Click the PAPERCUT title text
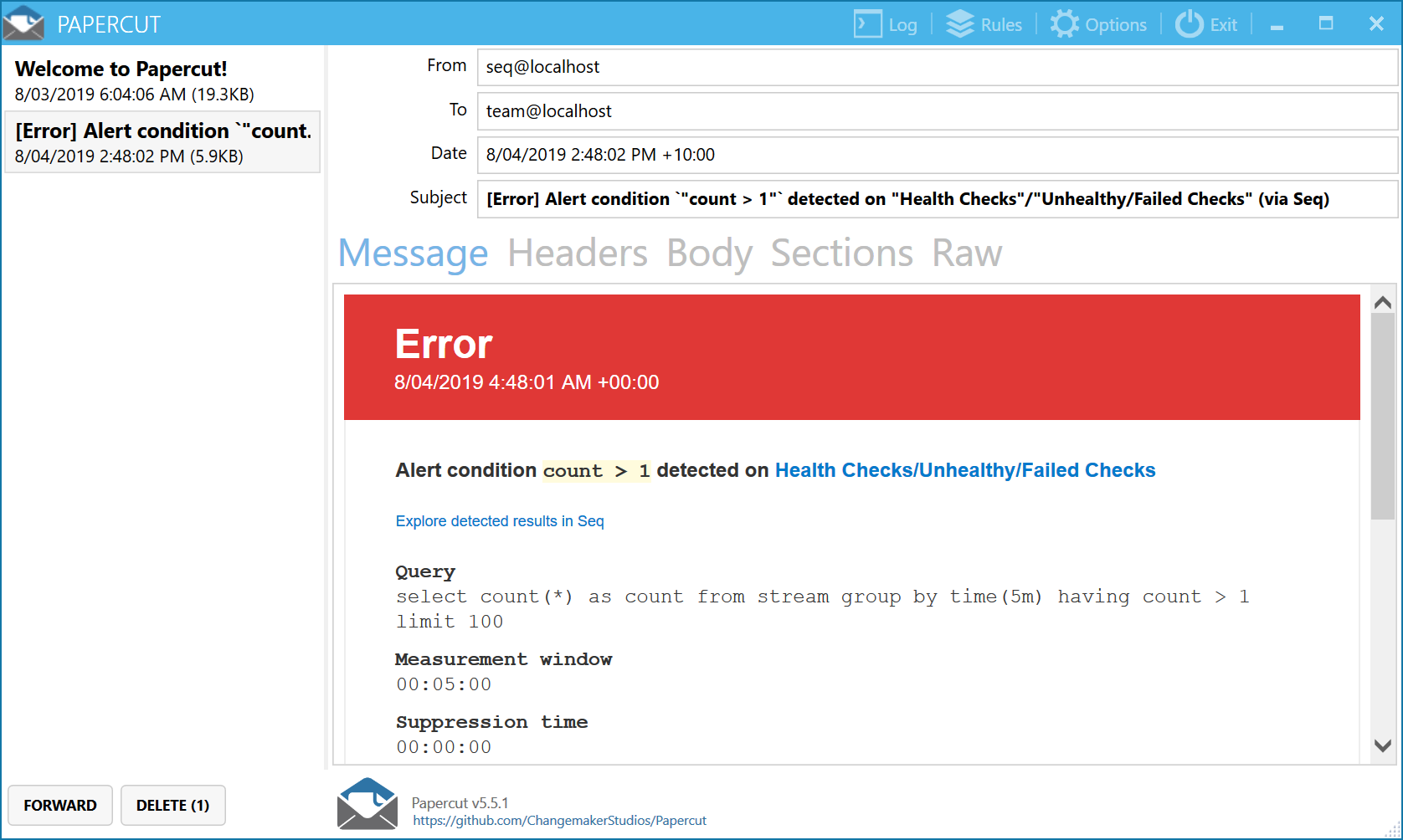 tap(109, 25)
